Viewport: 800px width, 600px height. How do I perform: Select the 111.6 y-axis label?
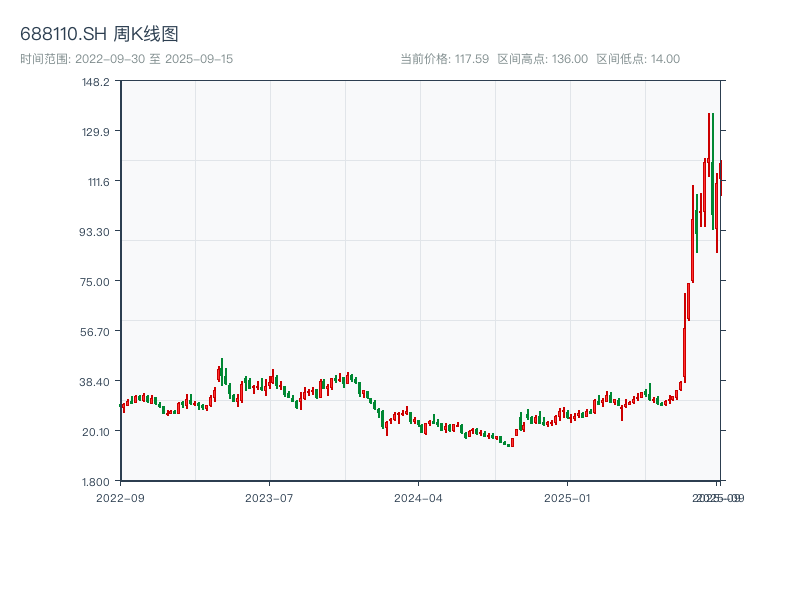tap(96, 181)
